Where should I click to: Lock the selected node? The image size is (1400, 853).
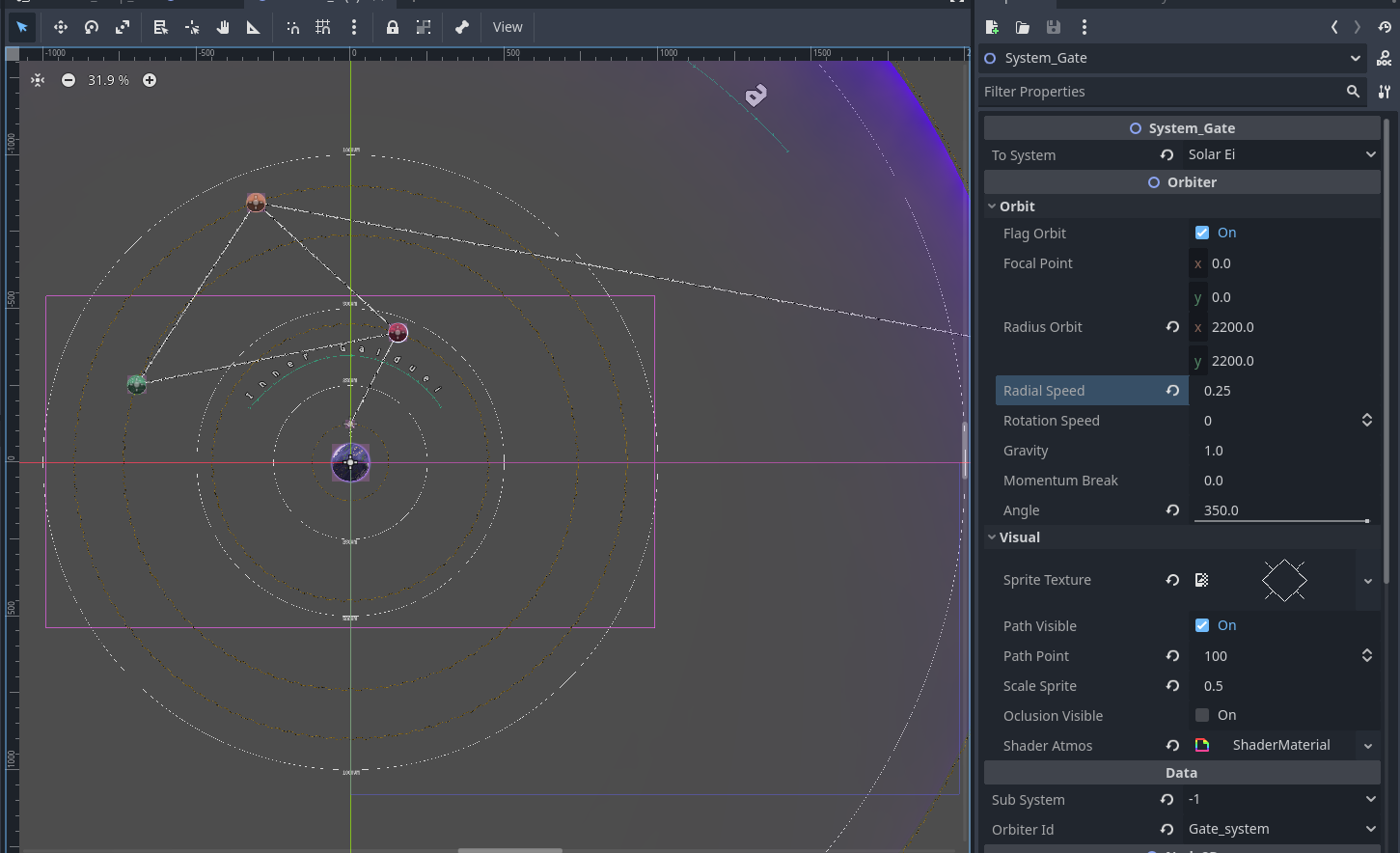(393, 27)
